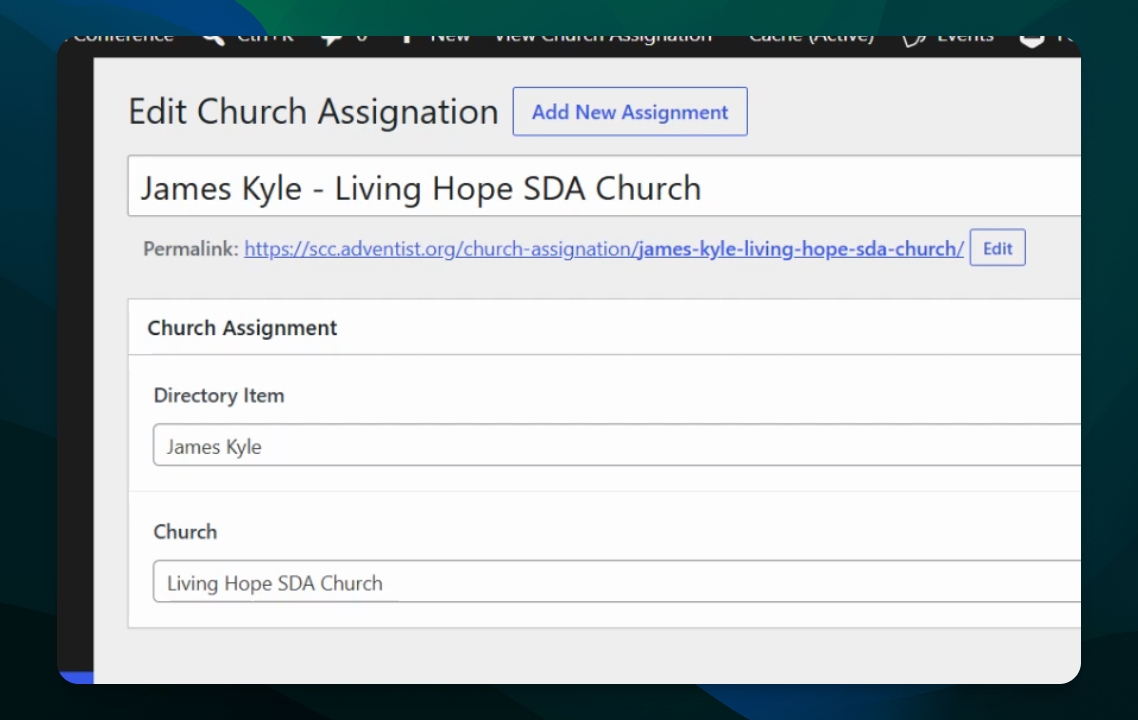Screen dimensions: 1138x720
Task: Click the Edit button beside the permalink
Action: click(x=997, y=248)
